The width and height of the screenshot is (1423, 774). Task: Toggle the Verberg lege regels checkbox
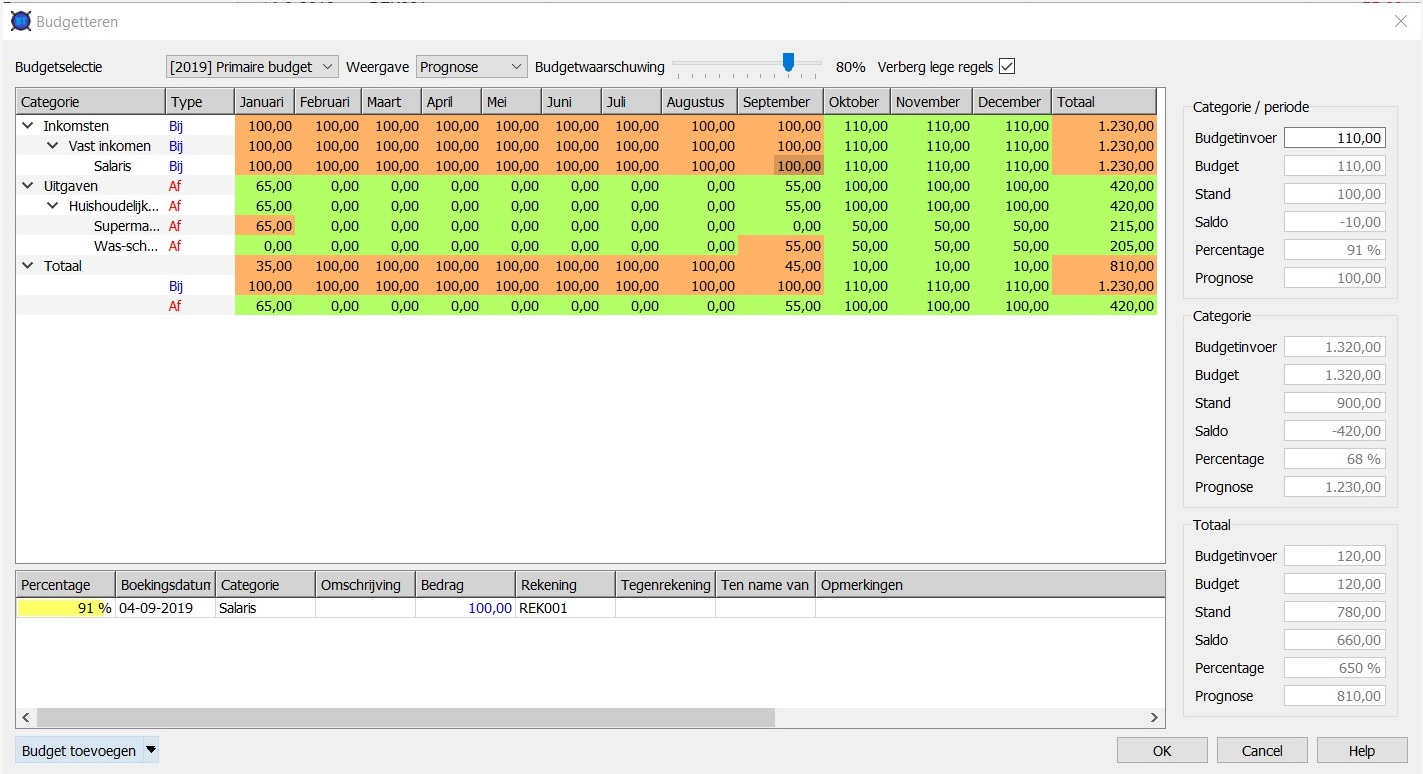(1007, 67)
